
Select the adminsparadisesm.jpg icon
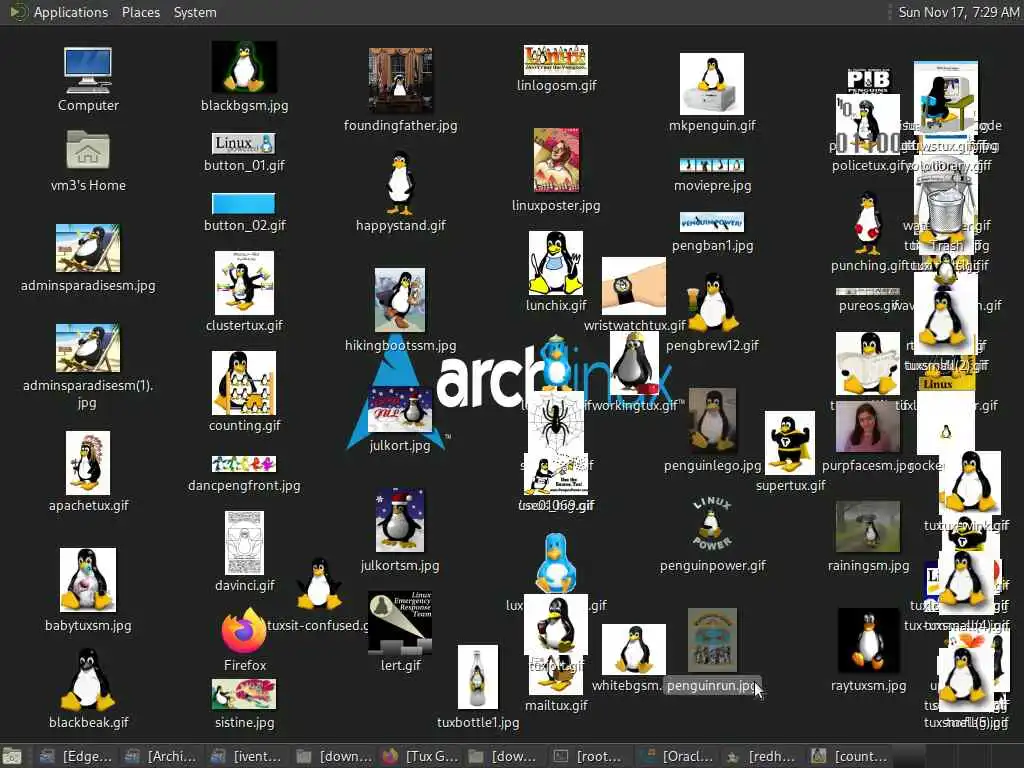[88, 248]
